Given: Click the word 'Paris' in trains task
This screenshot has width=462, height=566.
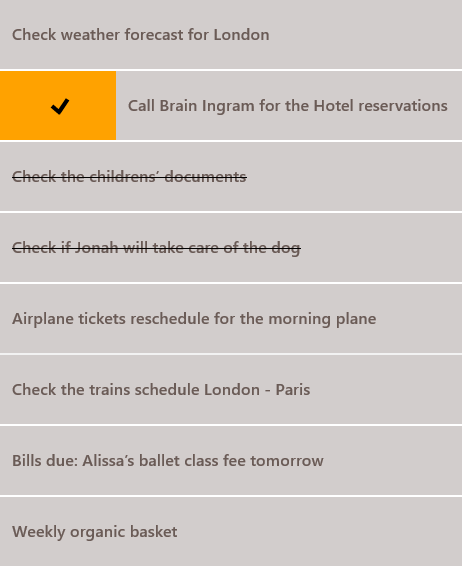Looking at the screenshot, I should (x=293, y=390).
